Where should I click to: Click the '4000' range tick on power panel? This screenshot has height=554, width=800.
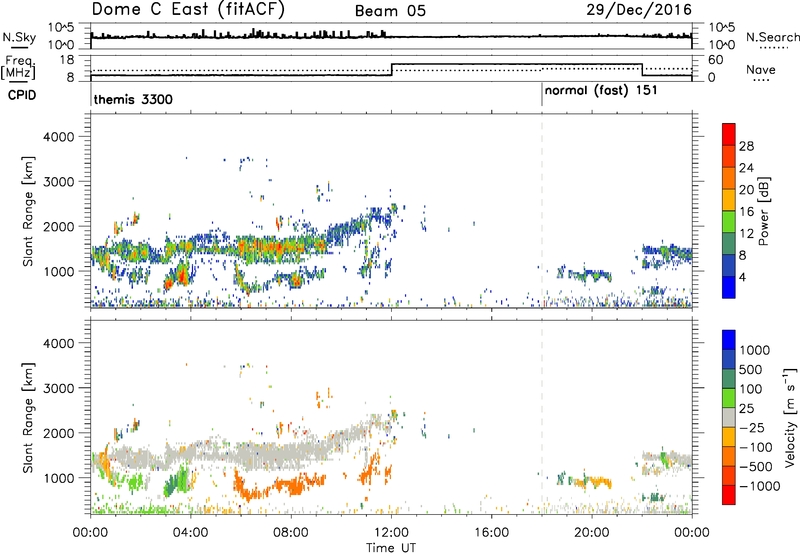pos(58,137)
